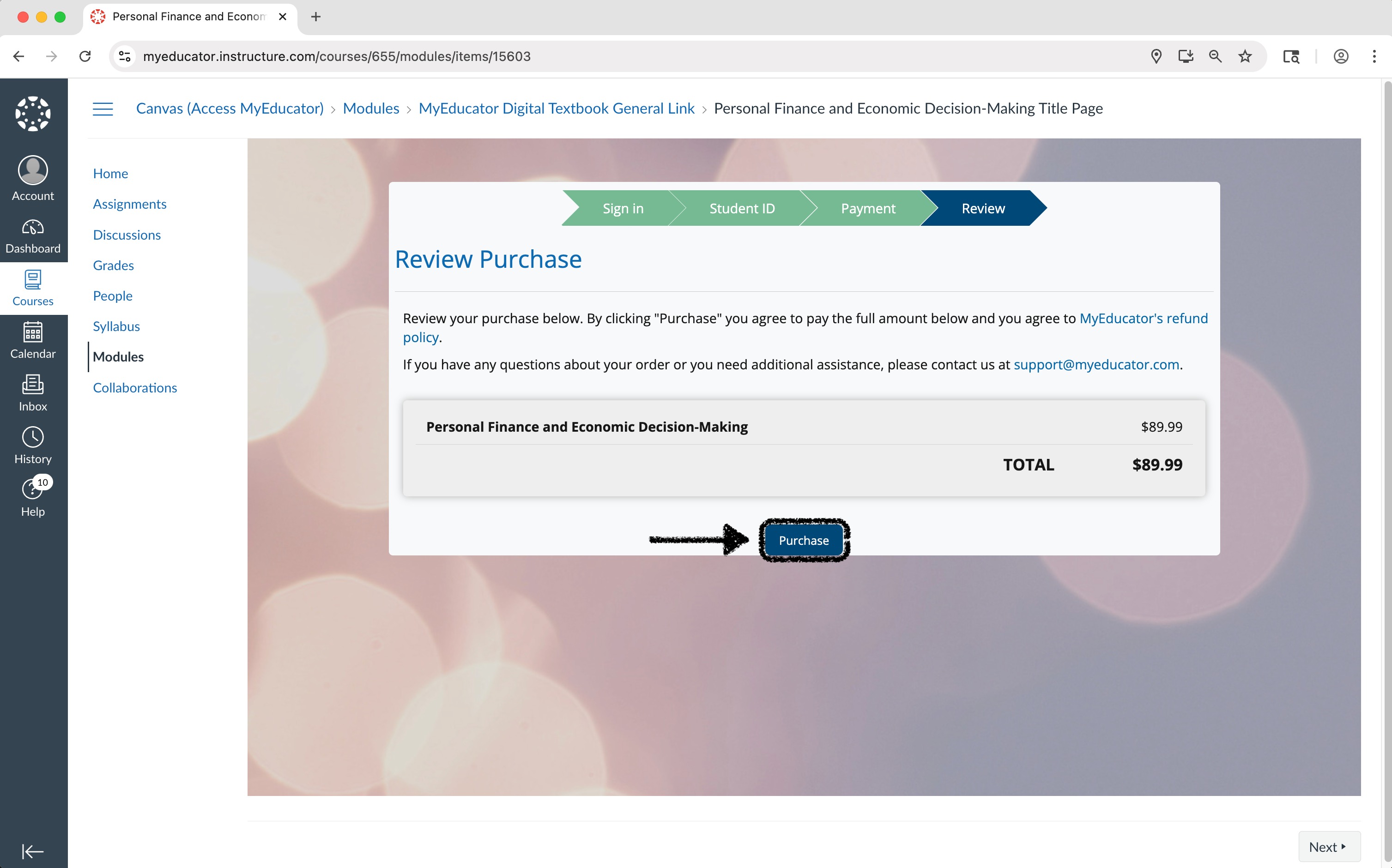The height and width of the screenshot is (868, 1392).
Task: Select Grades in course navigation
Action: (113, 265)
